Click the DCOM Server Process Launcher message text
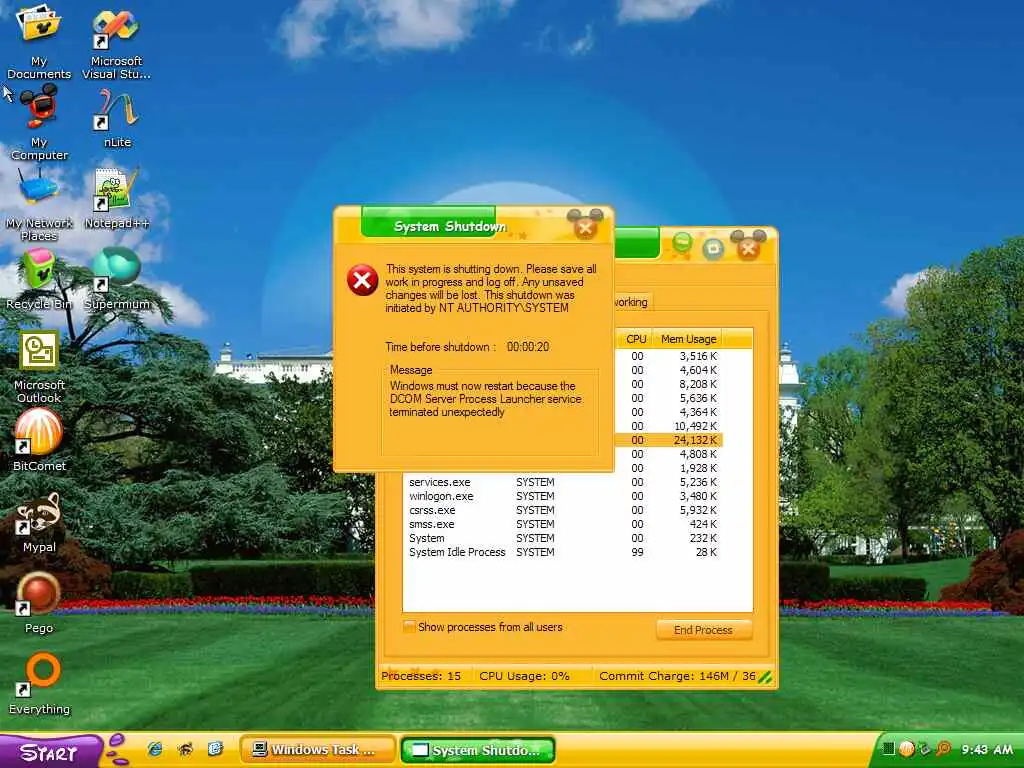Screen dimensions: 1024x768 [485, 399]
